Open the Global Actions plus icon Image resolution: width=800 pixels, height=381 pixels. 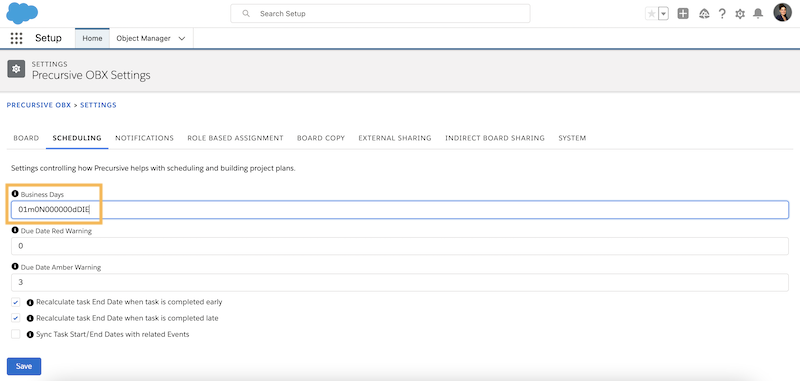683,14
